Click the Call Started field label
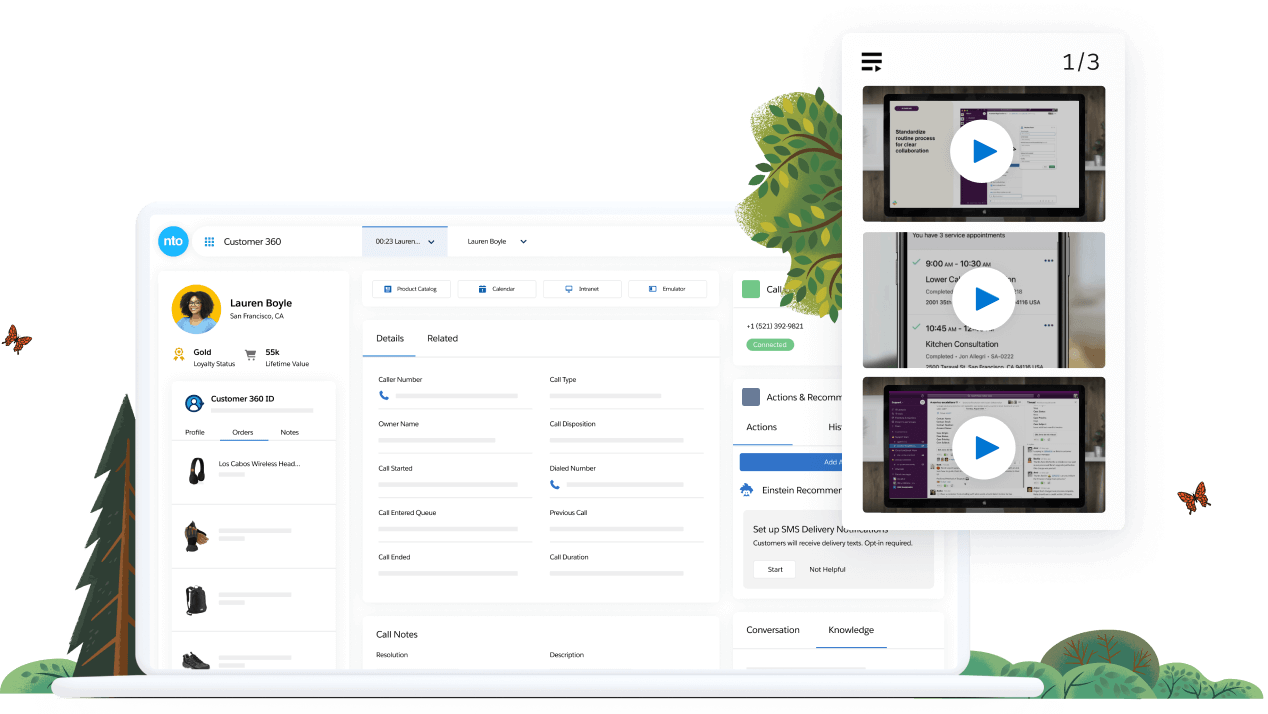The image size is (1268, 714). [395, 468]
